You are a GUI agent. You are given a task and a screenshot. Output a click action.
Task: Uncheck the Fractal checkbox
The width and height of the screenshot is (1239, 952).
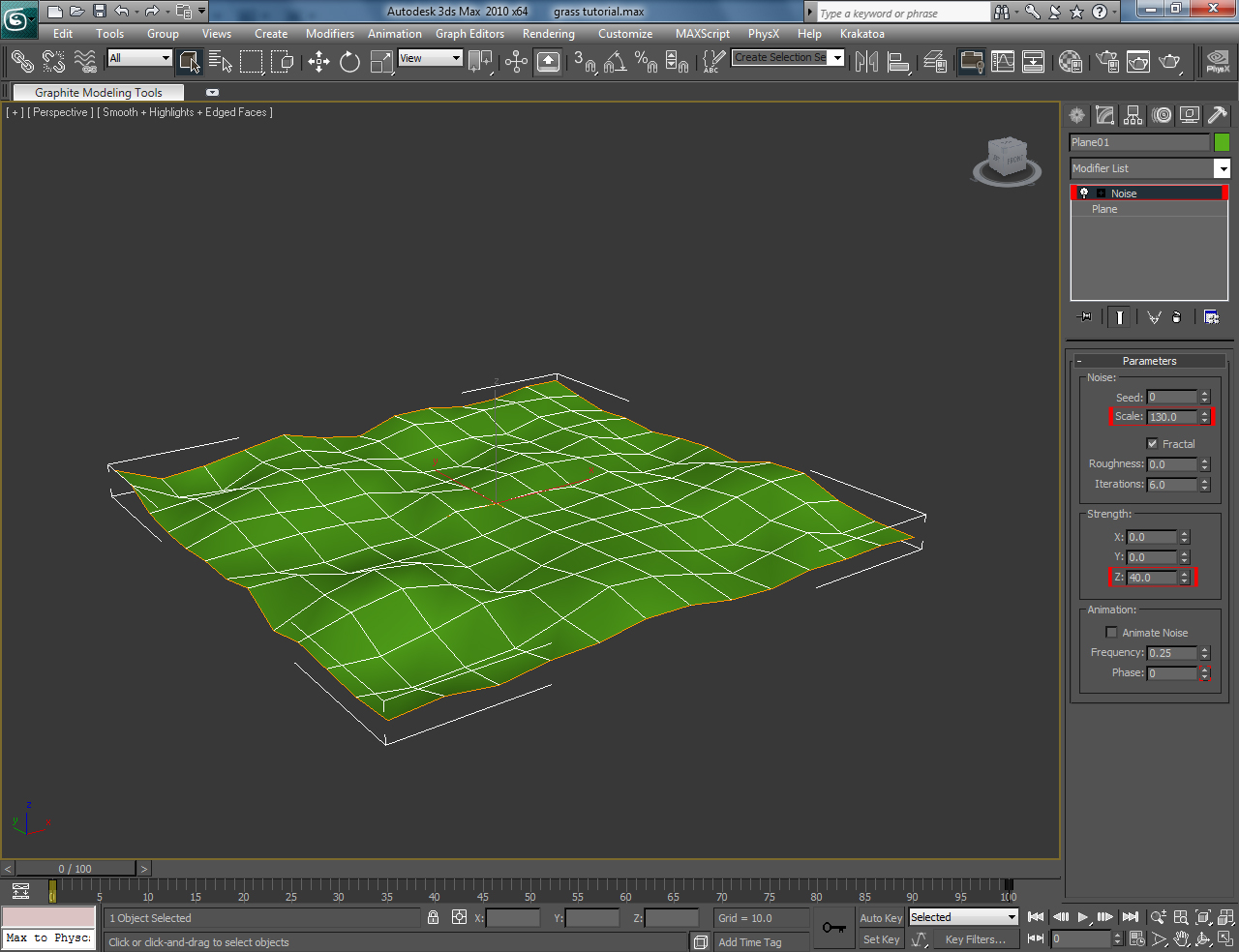point(1152,443)
